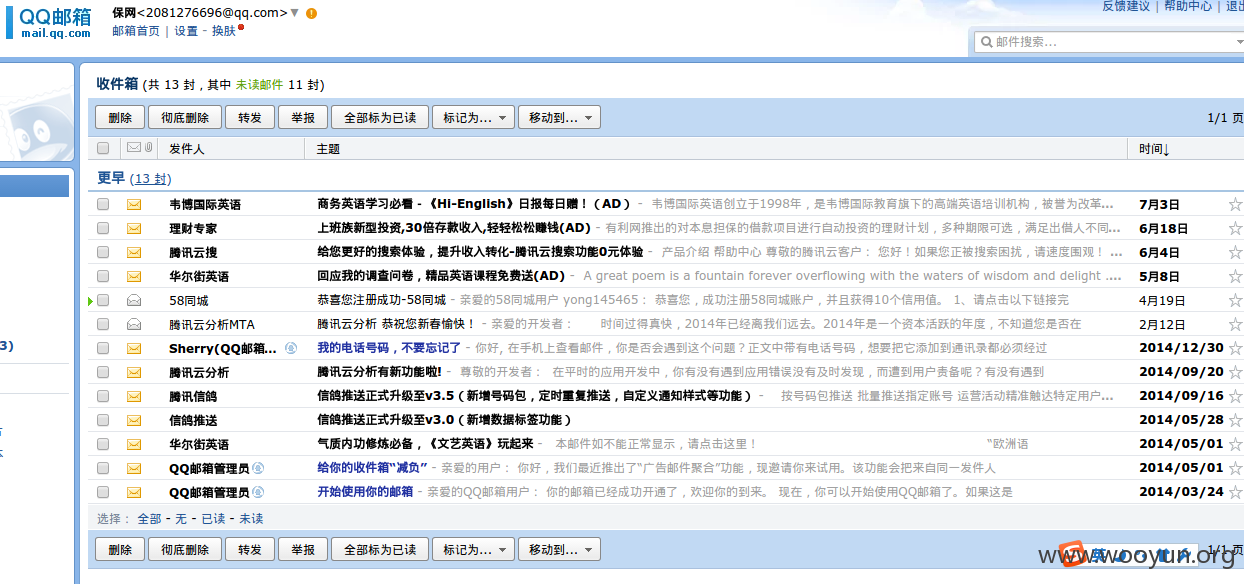Click the top 彻底删除 button

pos(185,118)
